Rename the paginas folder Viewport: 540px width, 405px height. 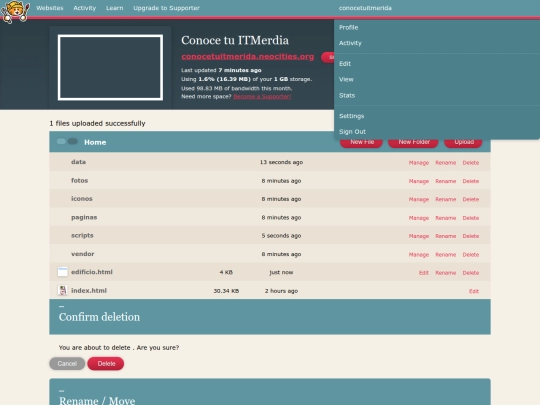click(x=446, y=218)
